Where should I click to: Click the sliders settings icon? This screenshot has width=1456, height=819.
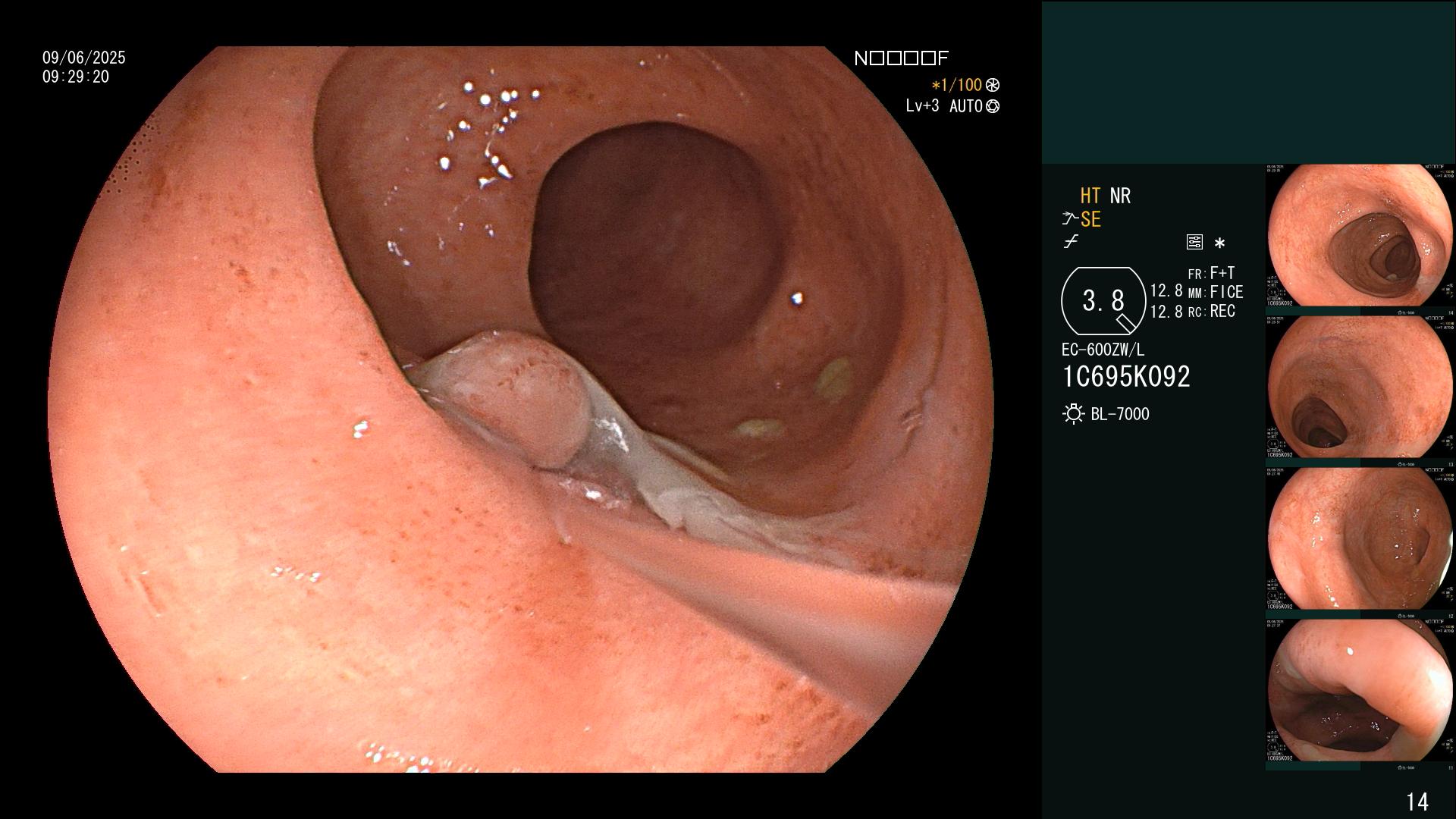[x=1194, y=243]
